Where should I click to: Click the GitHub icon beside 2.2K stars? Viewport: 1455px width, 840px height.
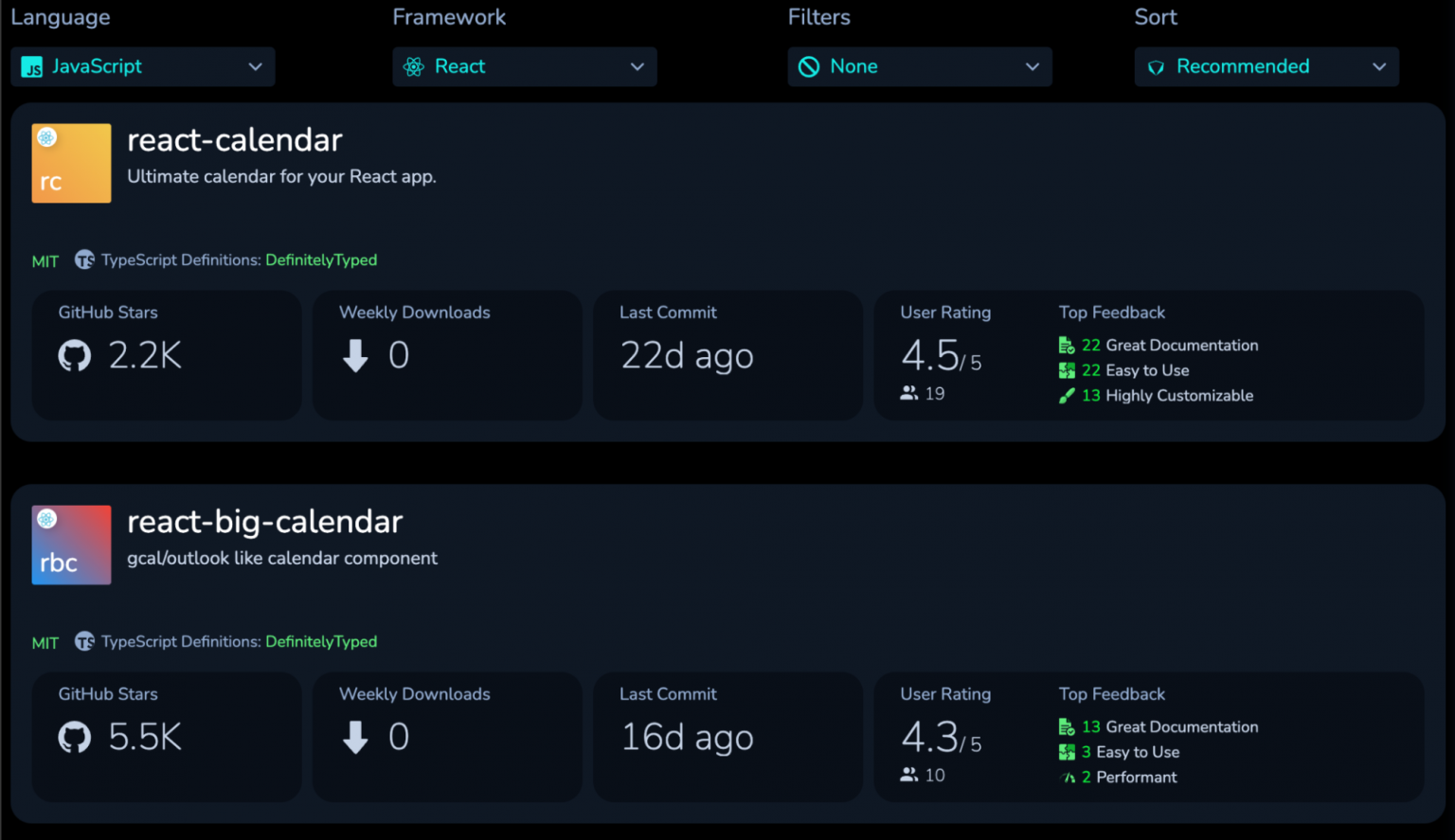75,356
